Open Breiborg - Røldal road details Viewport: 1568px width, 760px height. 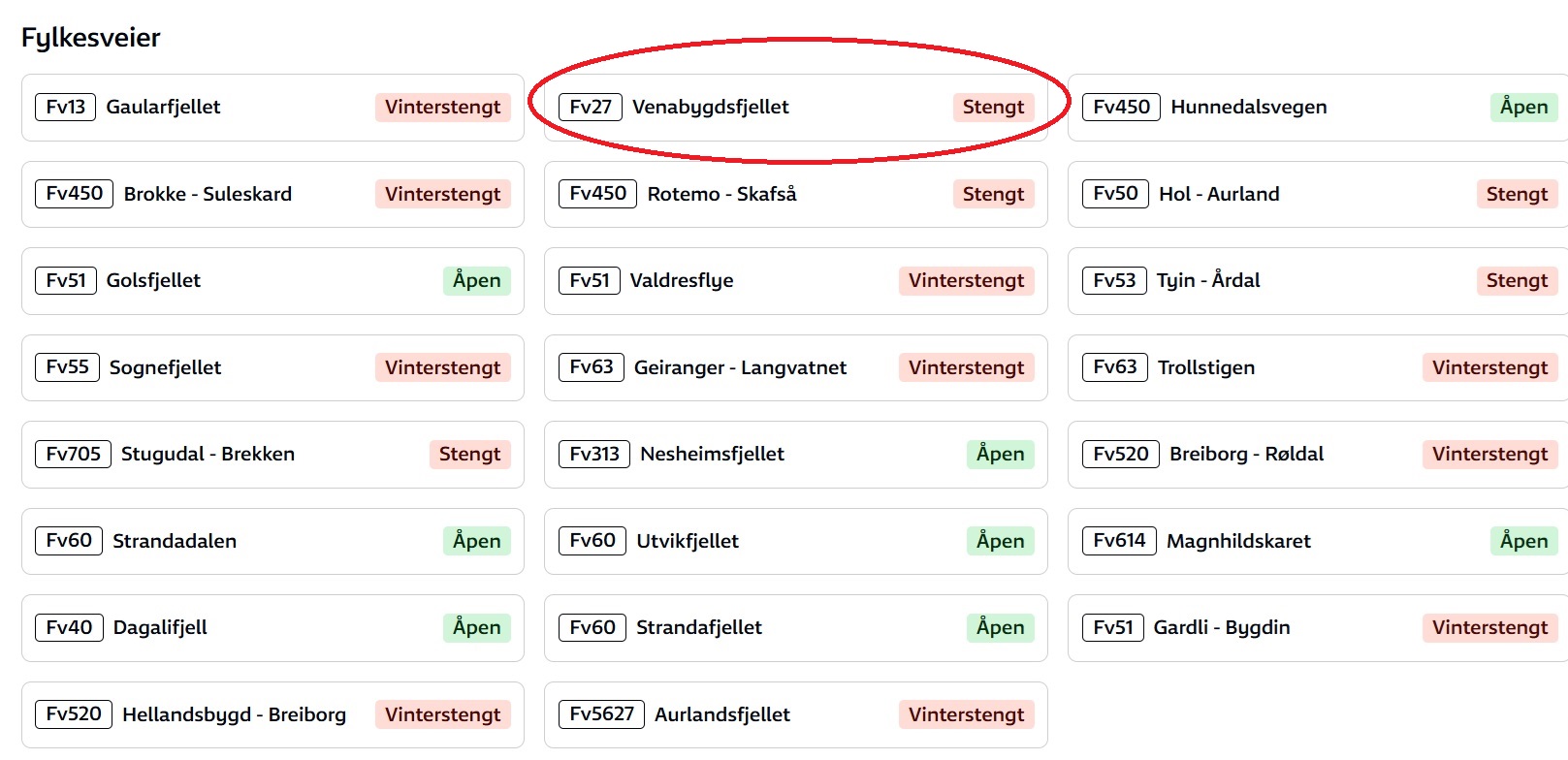(1318, 455)
